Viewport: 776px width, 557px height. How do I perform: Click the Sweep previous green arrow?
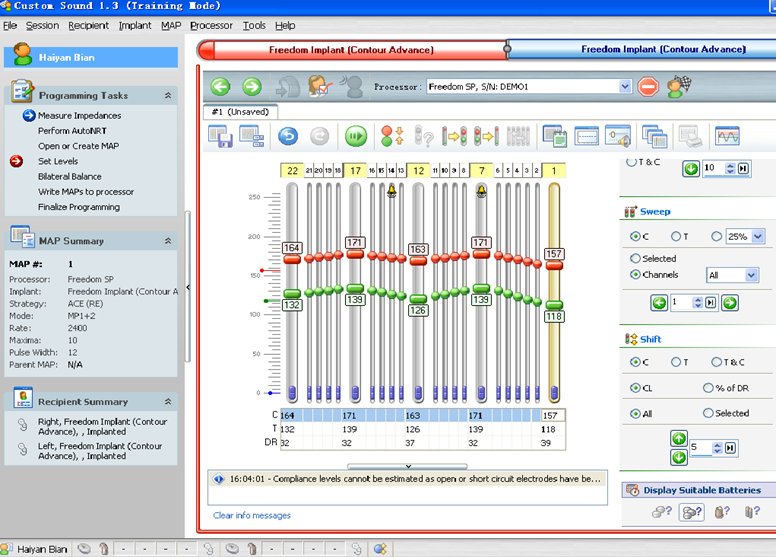(x=659, y=303)
